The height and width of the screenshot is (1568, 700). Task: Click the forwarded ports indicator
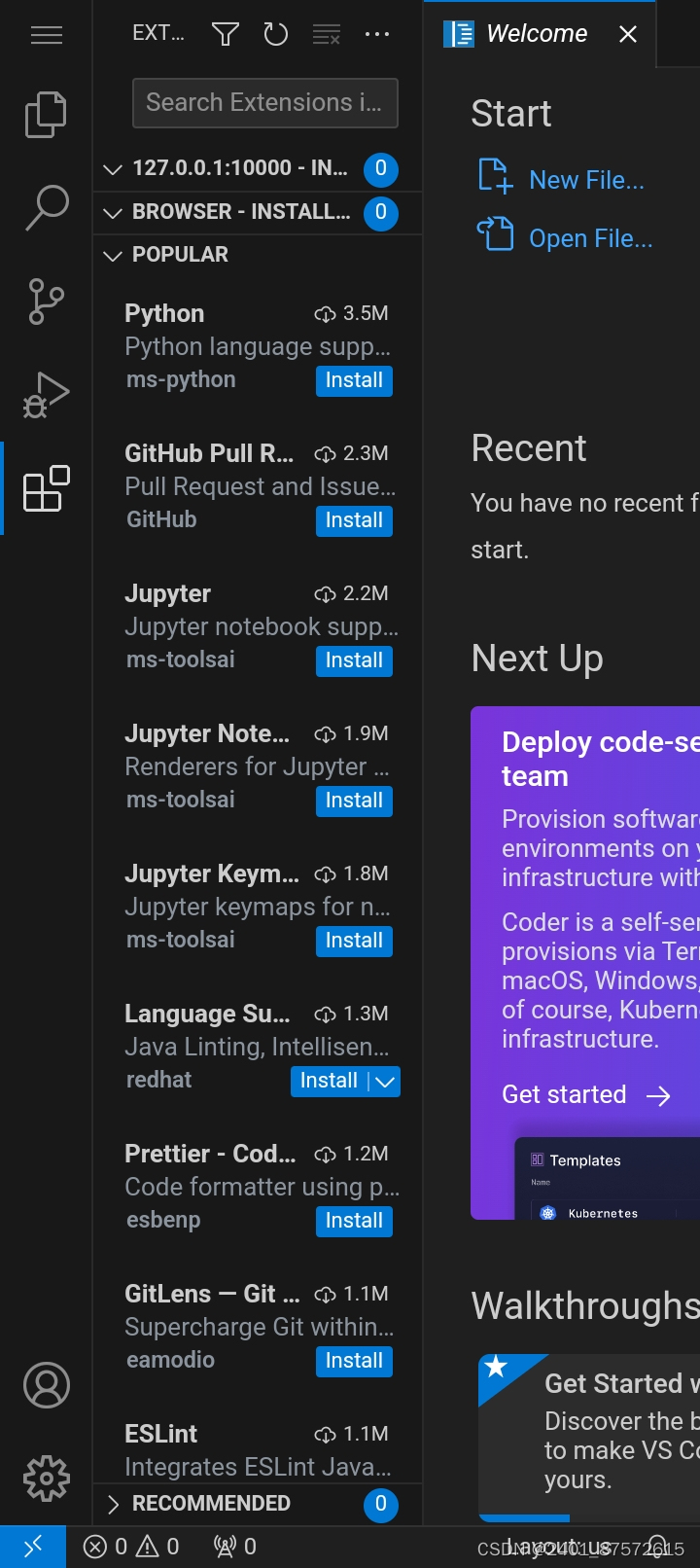pyautogui.click(x=234, y=1547)
